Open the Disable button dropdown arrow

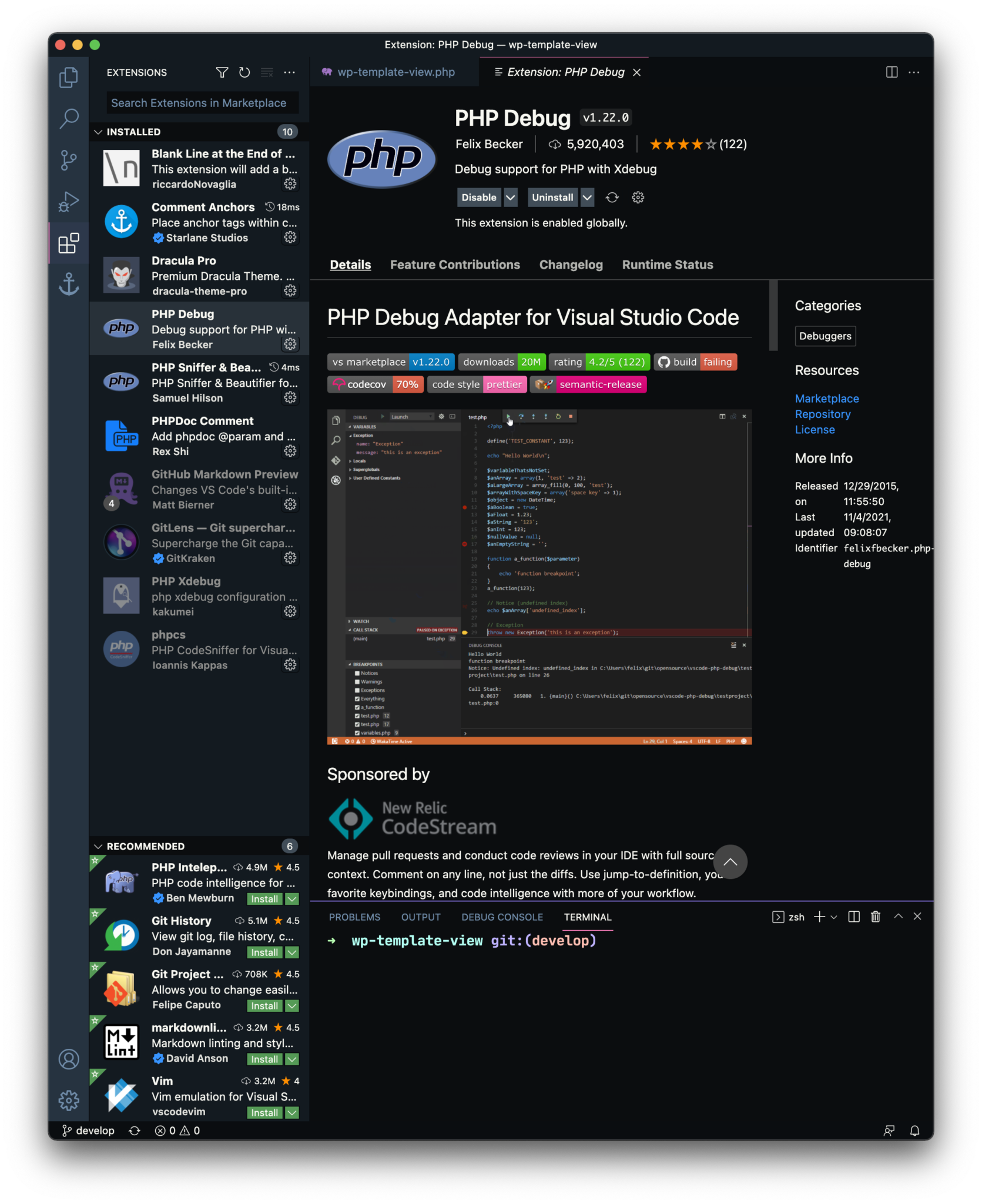510,198
